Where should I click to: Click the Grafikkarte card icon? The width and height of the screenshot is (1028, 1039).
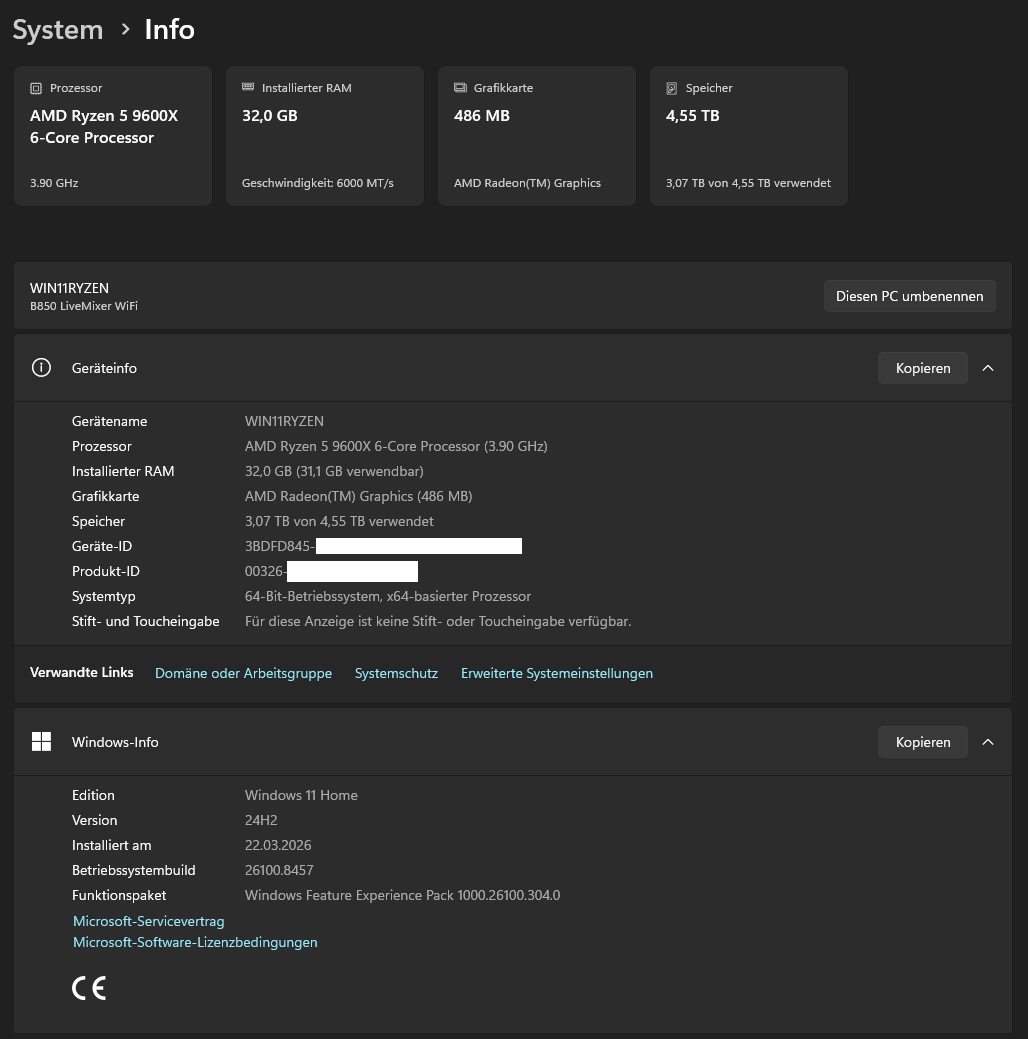pos(460,87)
